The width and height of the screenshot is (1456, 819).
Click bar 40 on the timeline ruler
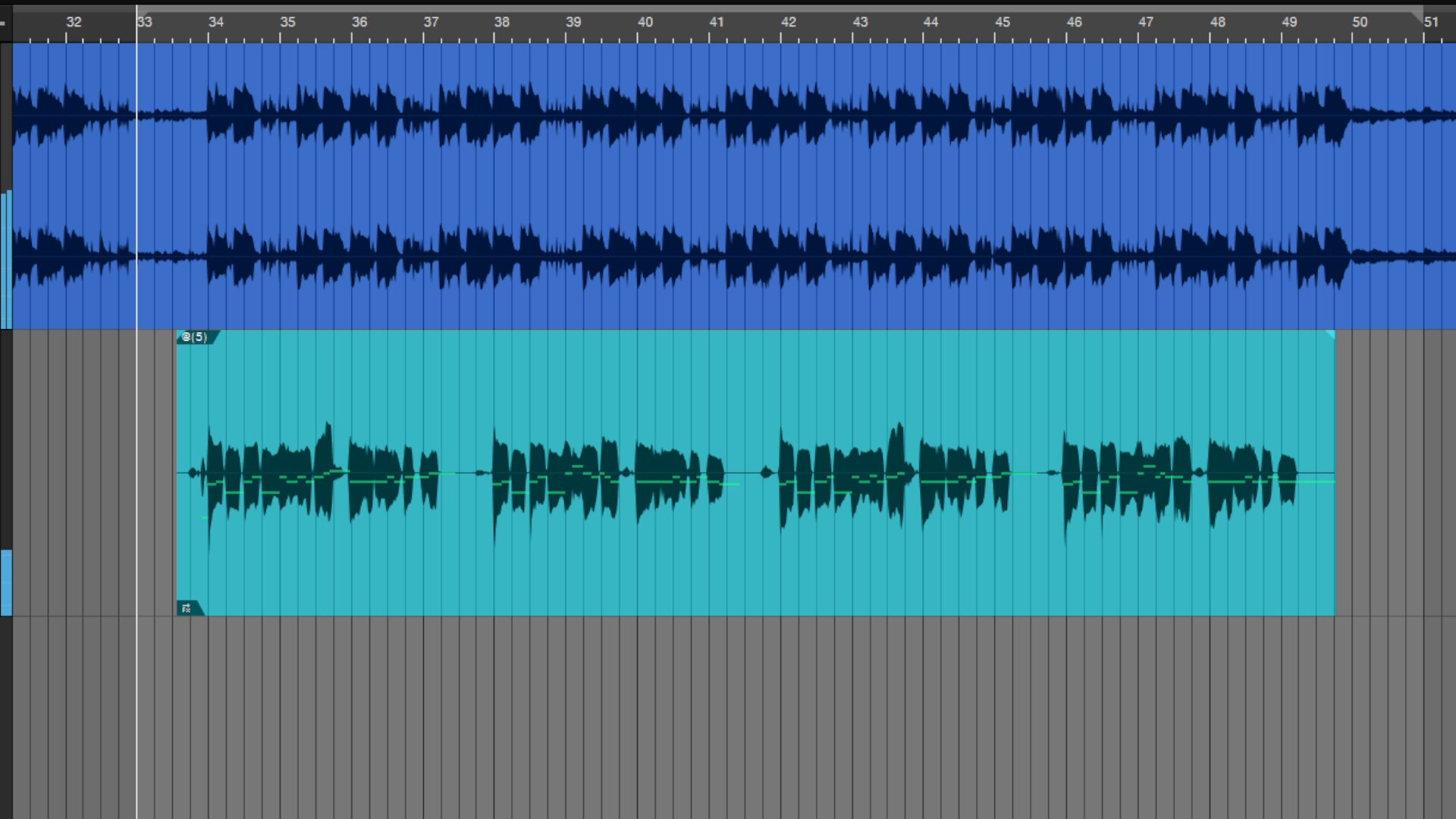pos(645,23)
